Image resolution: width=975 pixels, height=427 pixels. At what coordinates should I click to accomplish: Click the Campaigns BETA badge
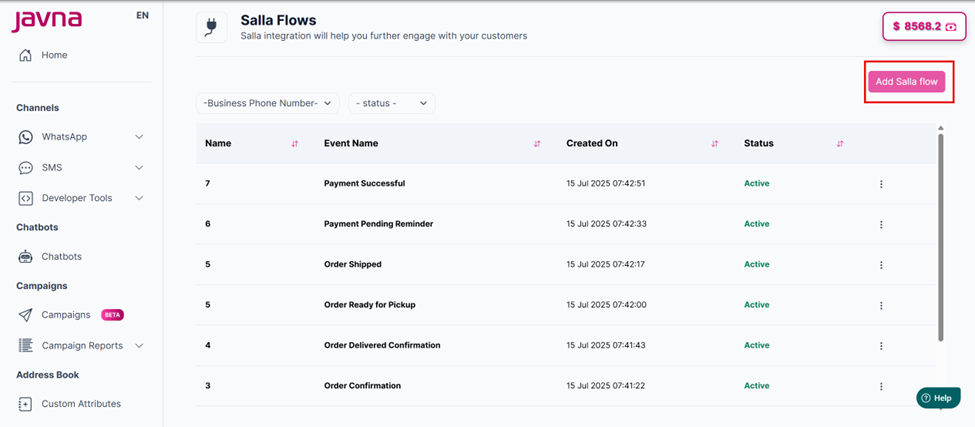[x=113, y=315]
